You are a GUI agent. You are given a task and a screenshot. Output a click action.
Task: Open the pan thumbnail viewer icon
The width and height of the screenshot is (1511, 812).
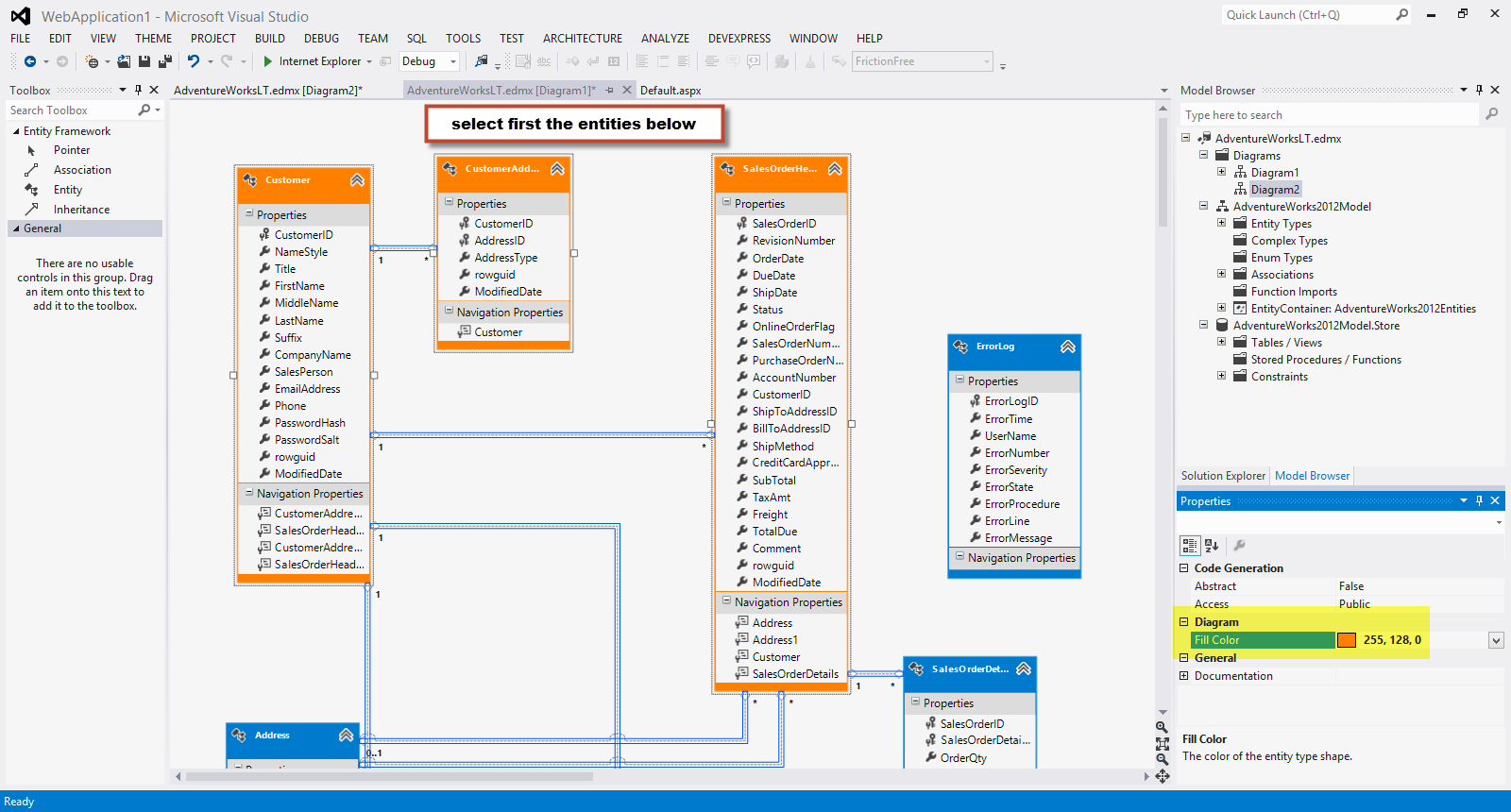[x=1163, y=776]
